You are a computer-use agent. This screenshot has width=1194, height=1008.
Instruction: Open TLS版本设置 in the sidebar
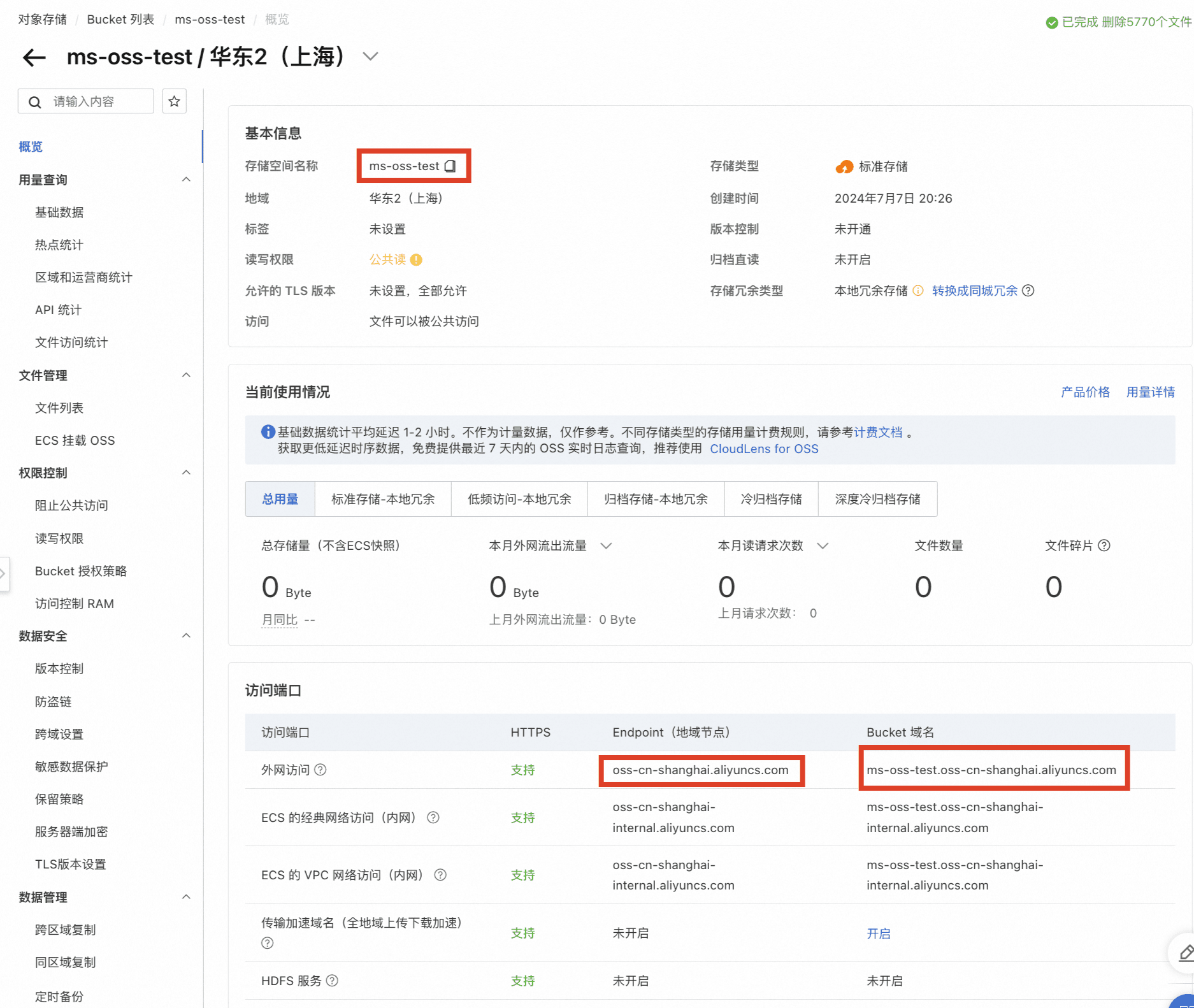(71, 864)
